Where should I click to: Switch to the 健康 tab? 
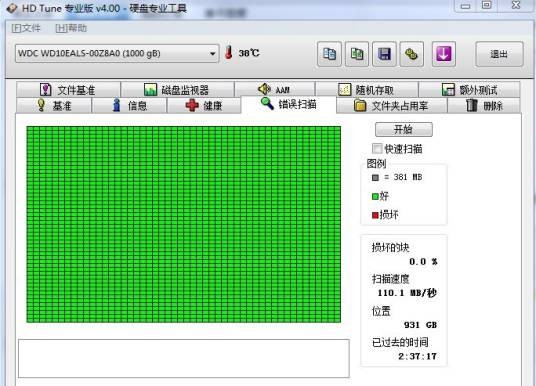point(204,105)
